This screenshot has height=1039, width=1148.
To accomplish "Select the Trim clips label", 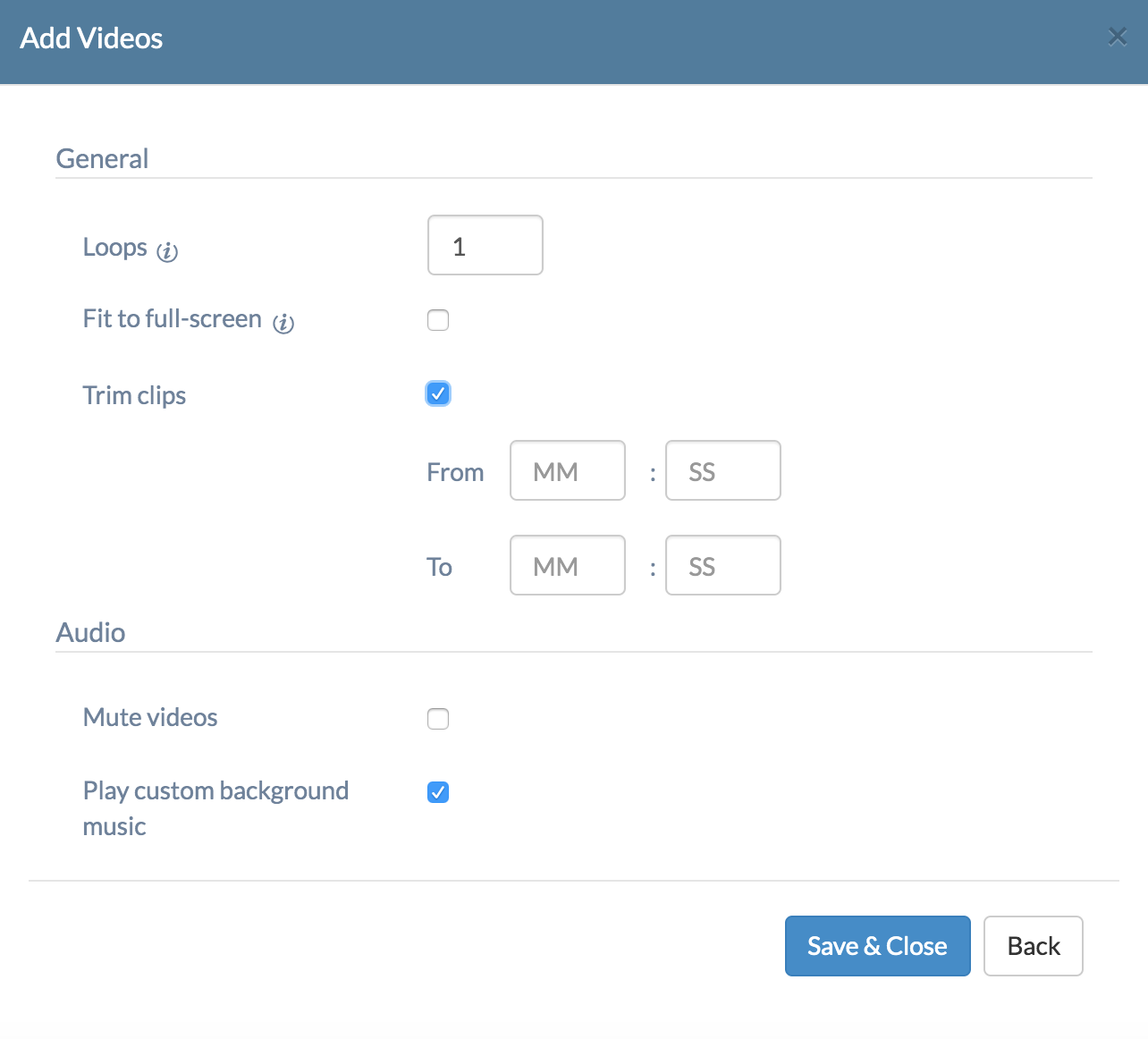I will click(134, 395).
